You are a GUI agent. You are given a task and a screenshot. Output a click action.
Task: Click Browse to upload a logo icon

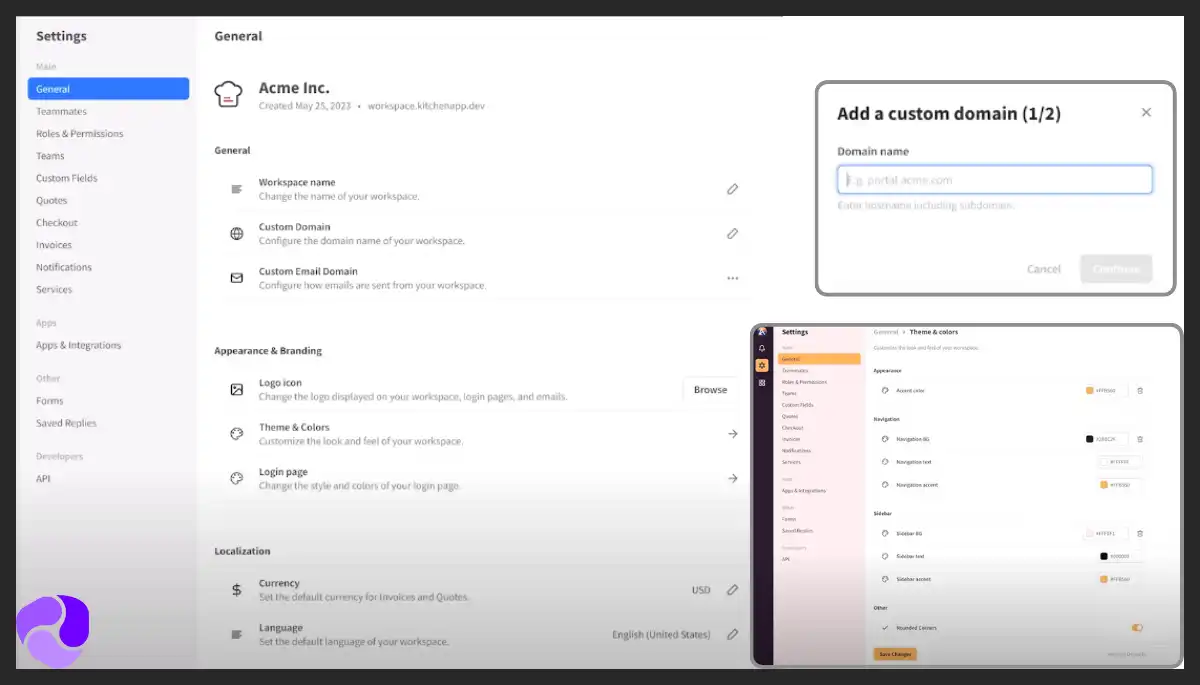coord(710,390)
